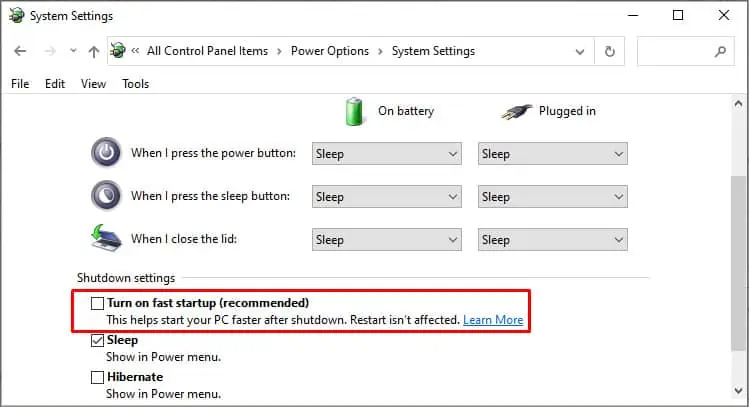Click the power button icon
Image resolution: width=749 pixels, height=407 pixels.
[x=106, y=152]
